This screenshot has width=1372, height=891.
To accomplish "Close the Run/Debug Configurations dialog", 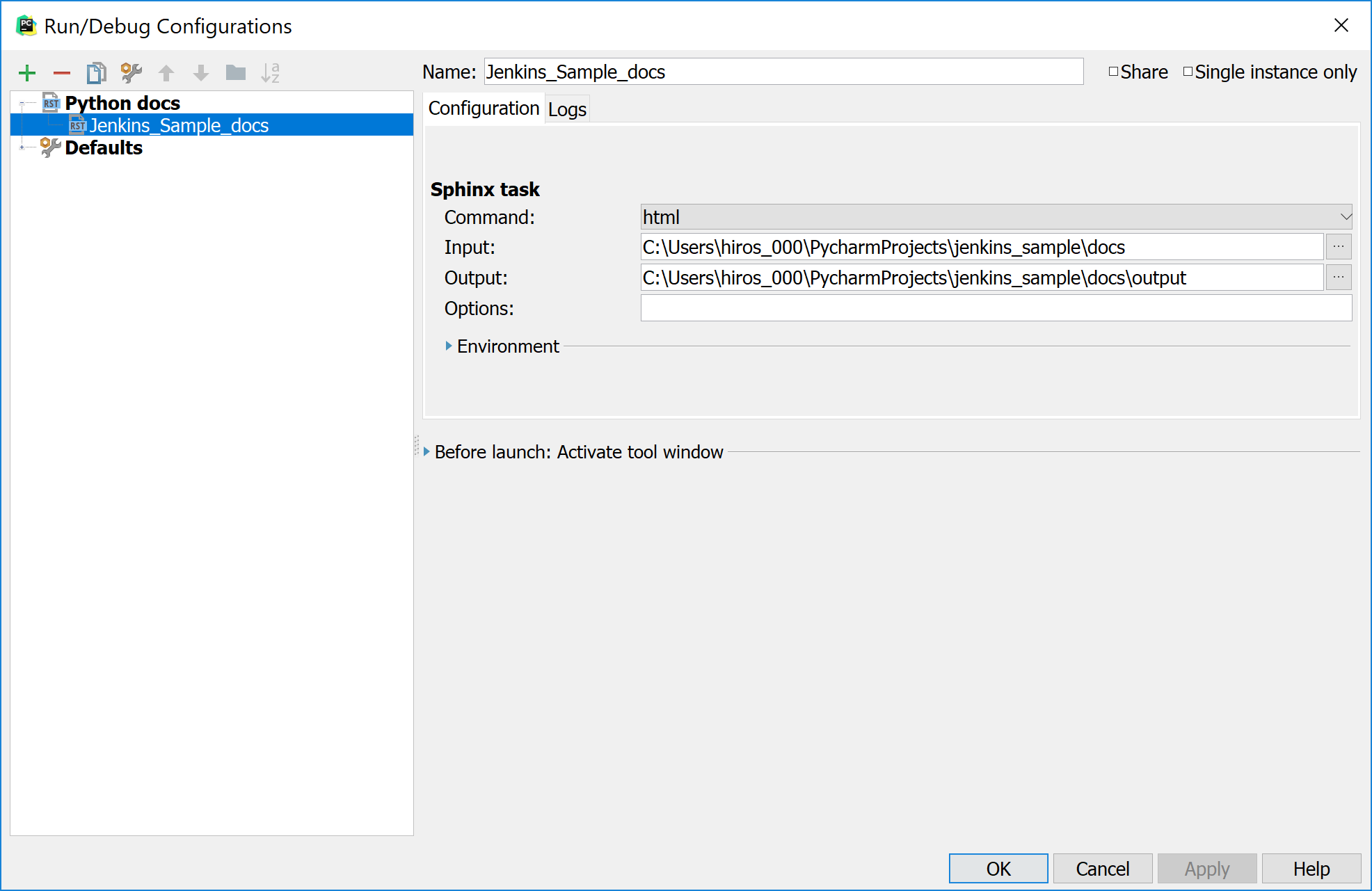I will 1341,26.
